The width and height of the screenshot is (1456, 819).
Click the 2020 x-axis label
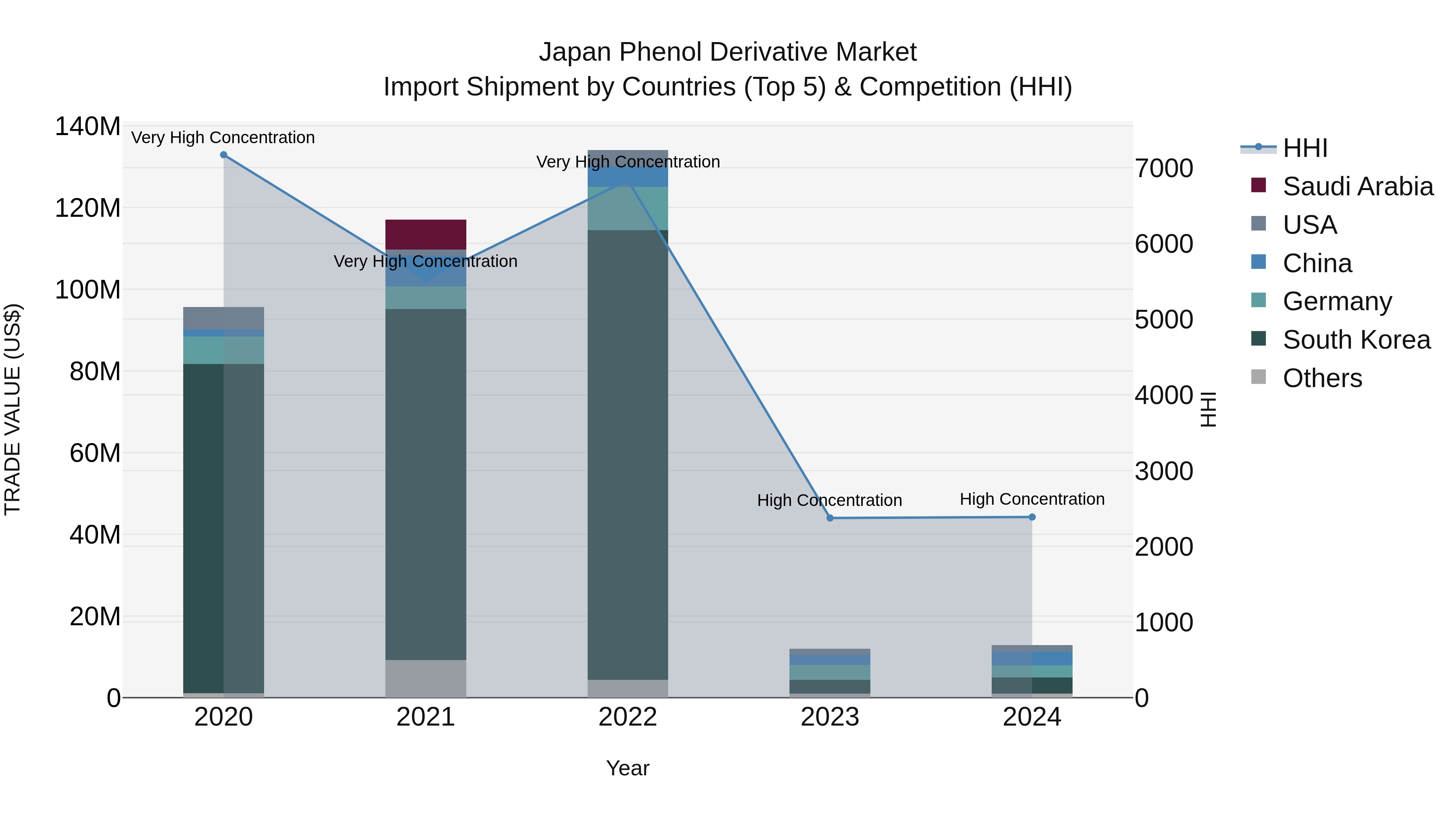click(x=223, y=717)
